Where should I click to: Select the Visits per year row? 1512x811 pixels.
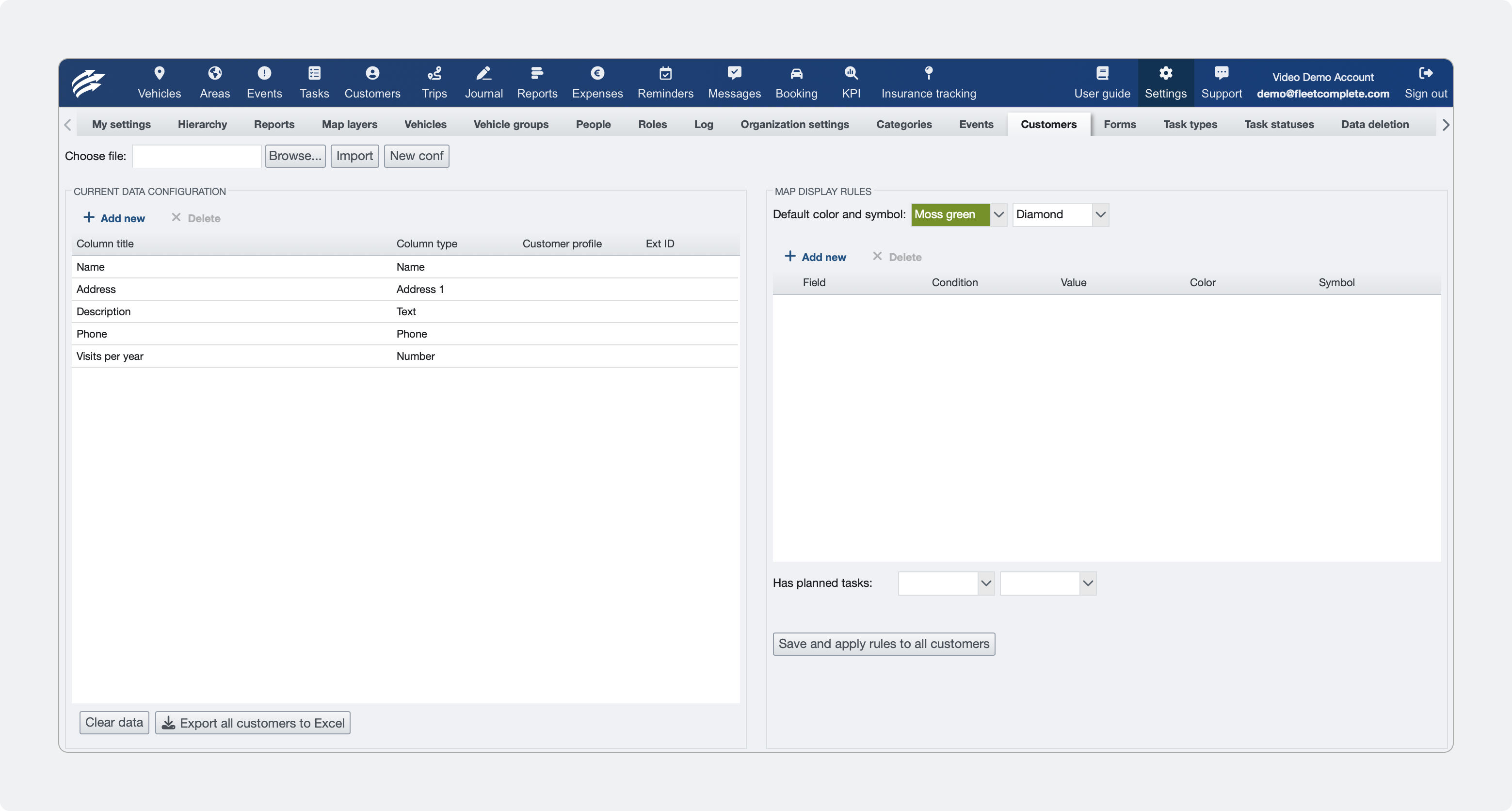pyautogui.click(x=405, y=357)
